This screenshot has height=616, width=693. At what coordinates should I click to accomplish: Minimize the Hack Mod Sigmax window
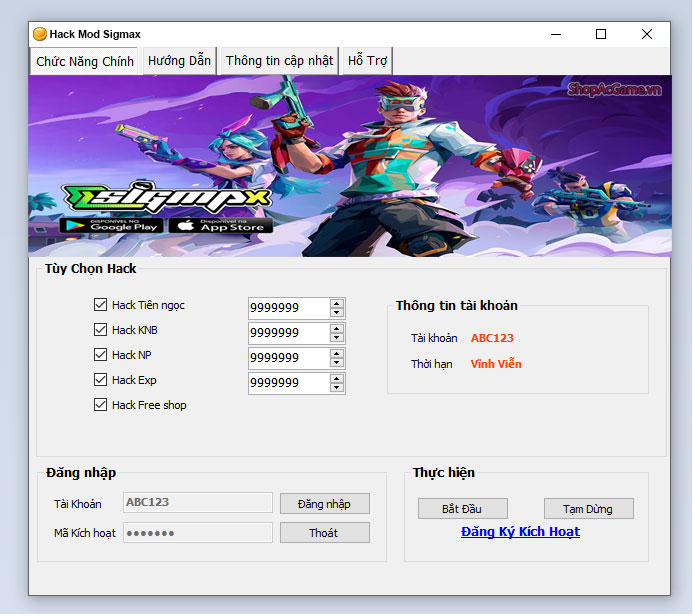pyautogui.click(x=556, y=34)
